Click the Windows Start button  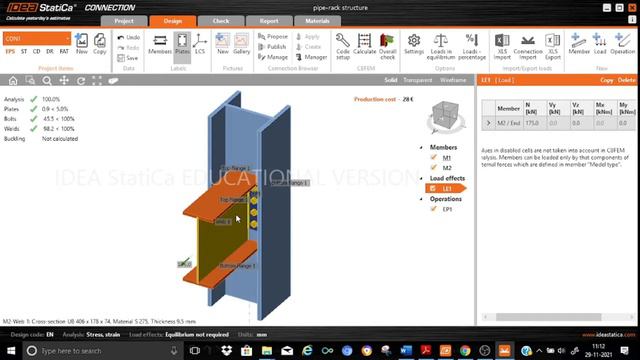click(x=11, y=351)
